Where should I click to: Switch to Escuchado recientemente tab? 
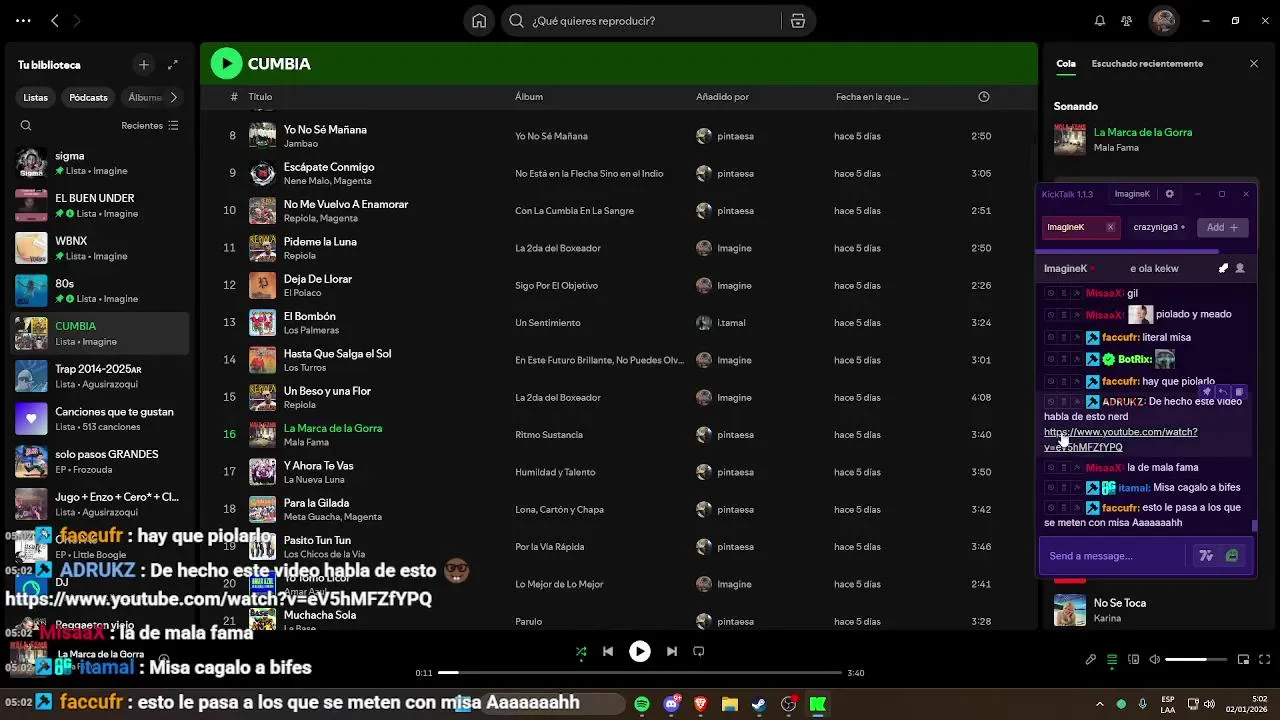point(1147,64)
